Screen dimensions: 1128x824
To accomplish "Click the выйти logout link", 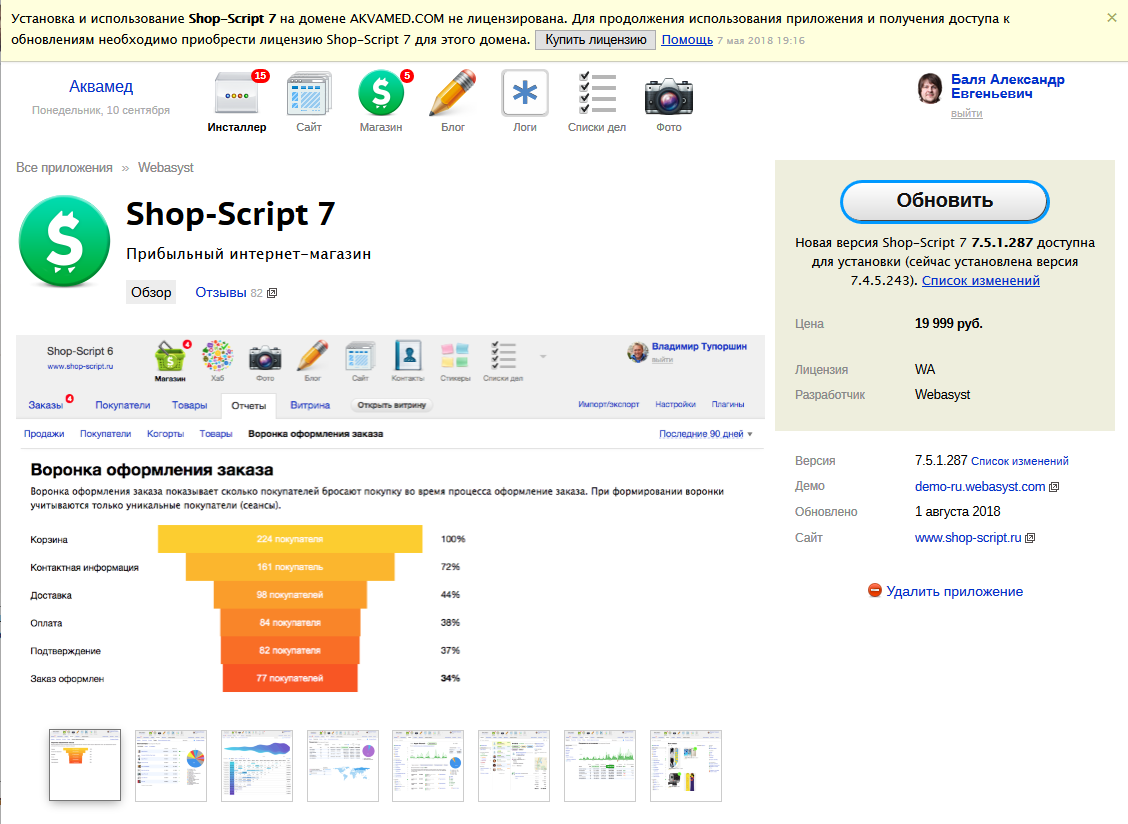I will [x=966, y=113].
